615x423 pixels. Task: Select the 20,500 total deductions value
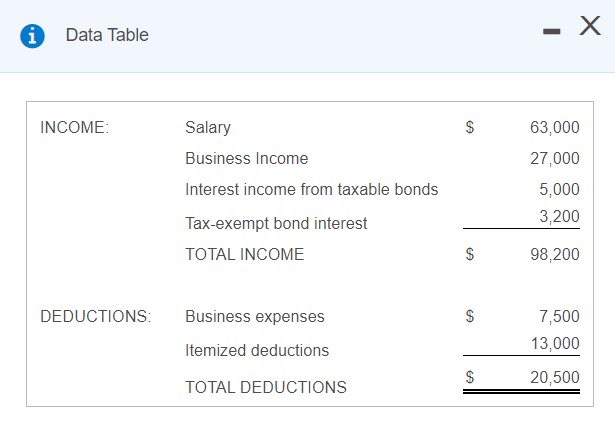click(x=555, y=377)
